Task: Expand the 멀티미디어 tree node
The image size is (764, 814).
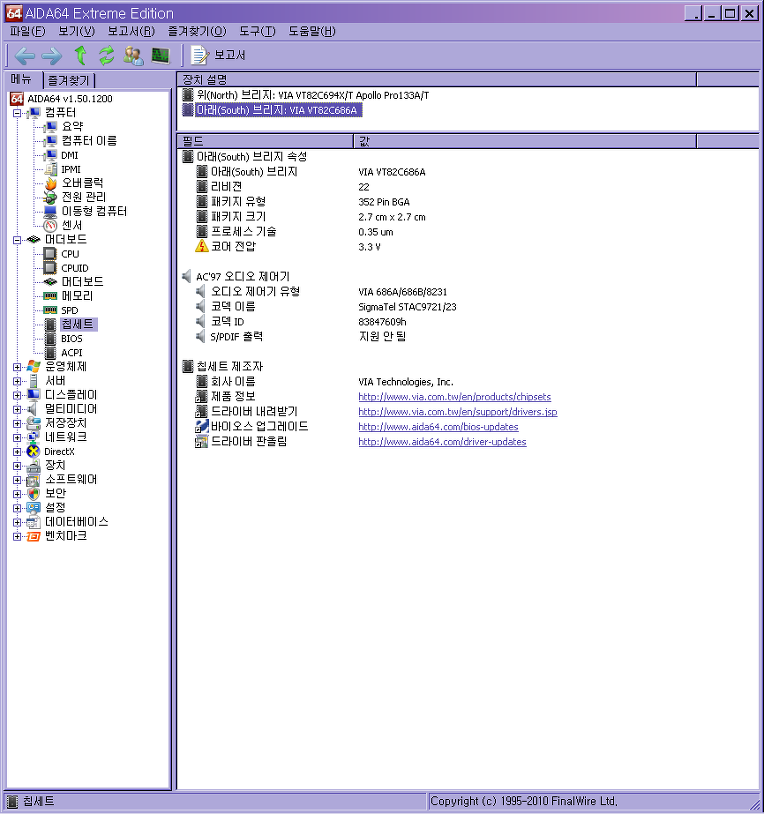Action: tap(17, 410)
